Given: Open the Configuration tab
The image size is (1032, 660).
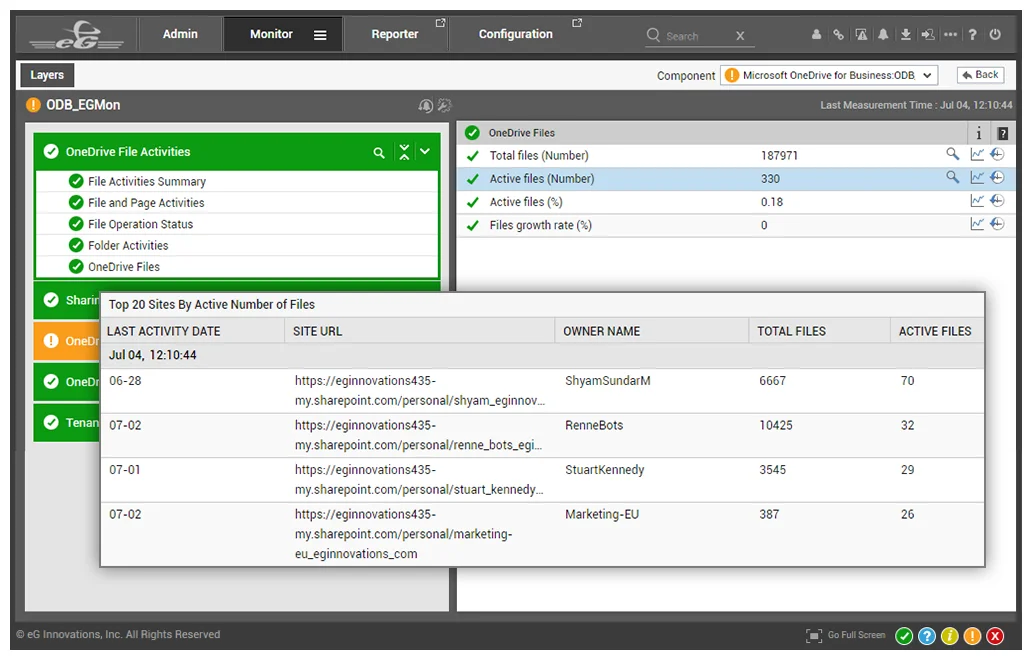Looking at the screenshot, I should [515, 34].
